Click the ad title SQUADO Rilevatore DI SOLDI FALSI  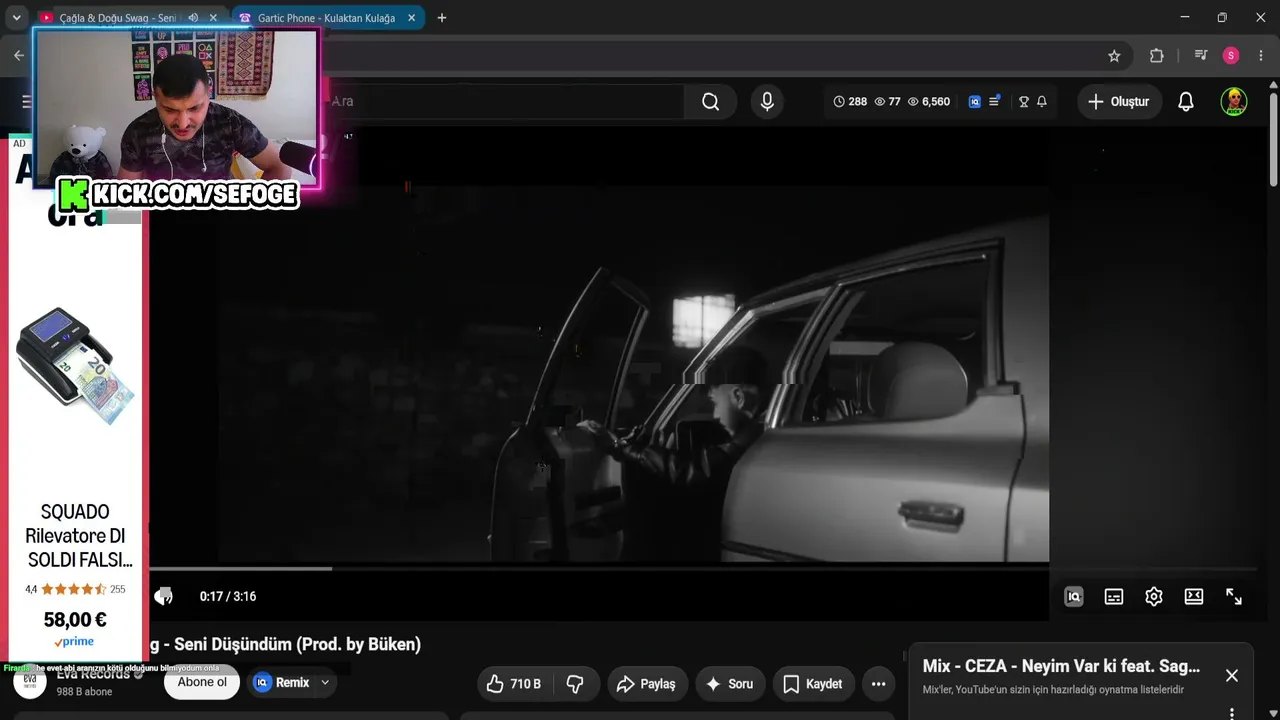[x=79, y=536]
